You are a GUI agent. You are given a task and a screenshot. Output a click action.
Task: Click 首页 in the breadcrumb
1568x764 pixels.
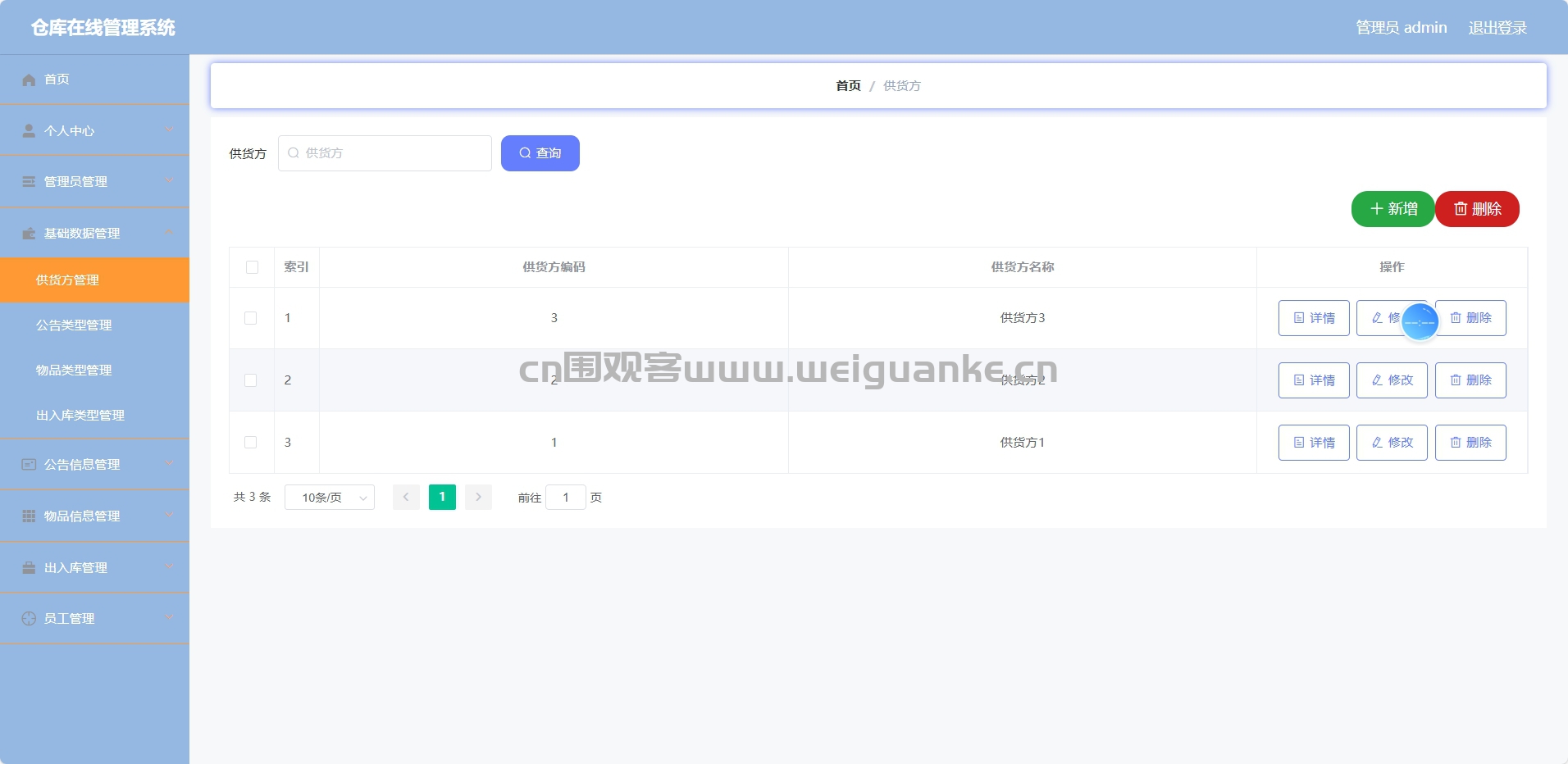pyautogui.click(x=848, y=86)
